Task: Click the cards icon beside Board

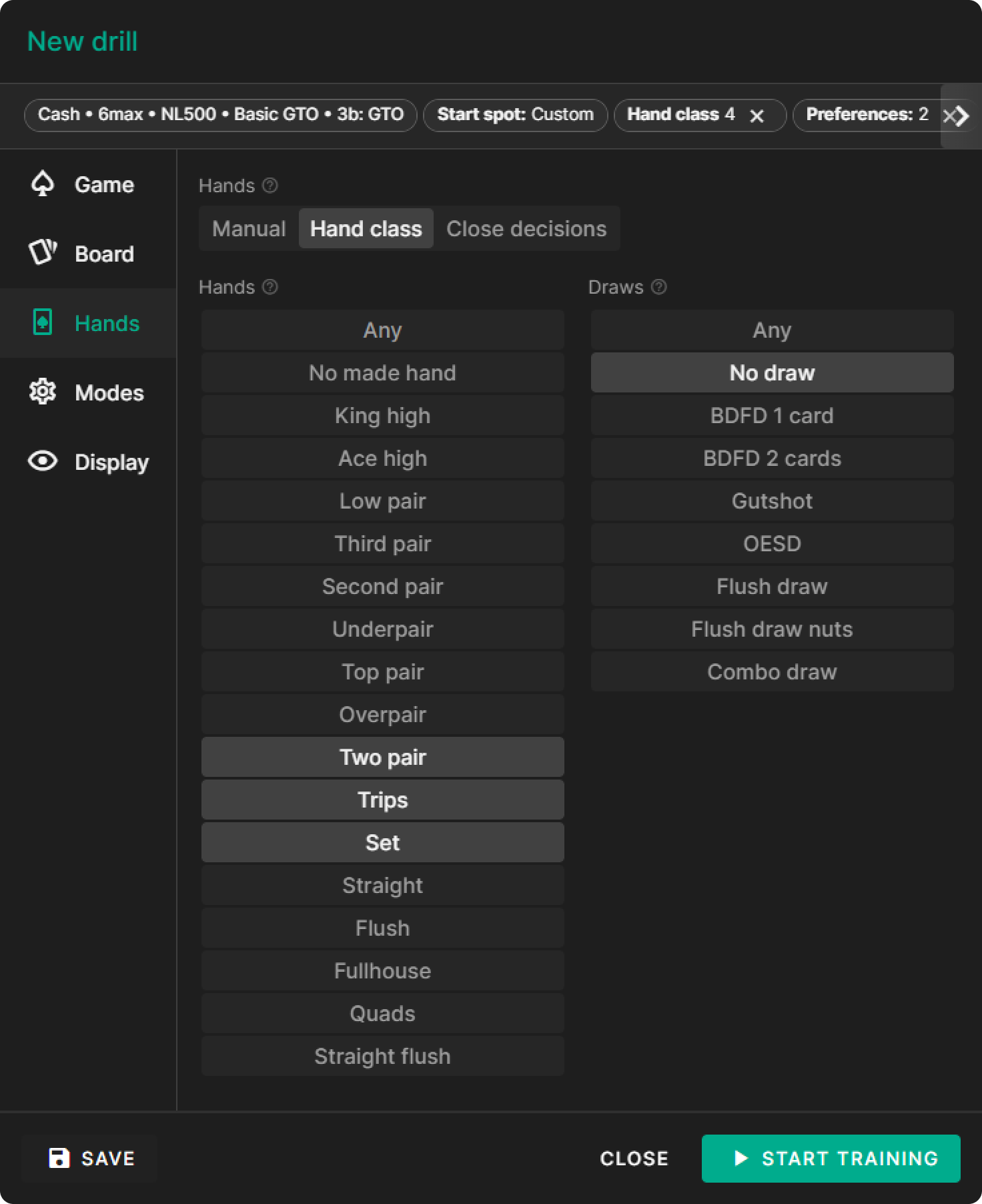Action: (43, 253)
